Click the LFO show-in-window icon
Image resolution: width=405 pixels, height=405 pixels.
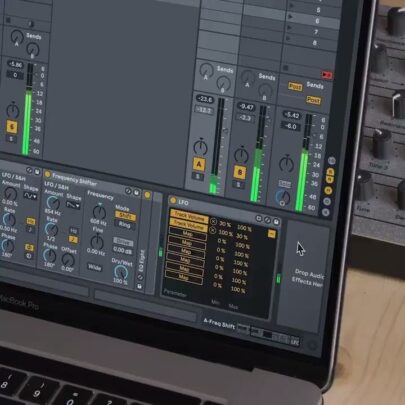(259, 218)
